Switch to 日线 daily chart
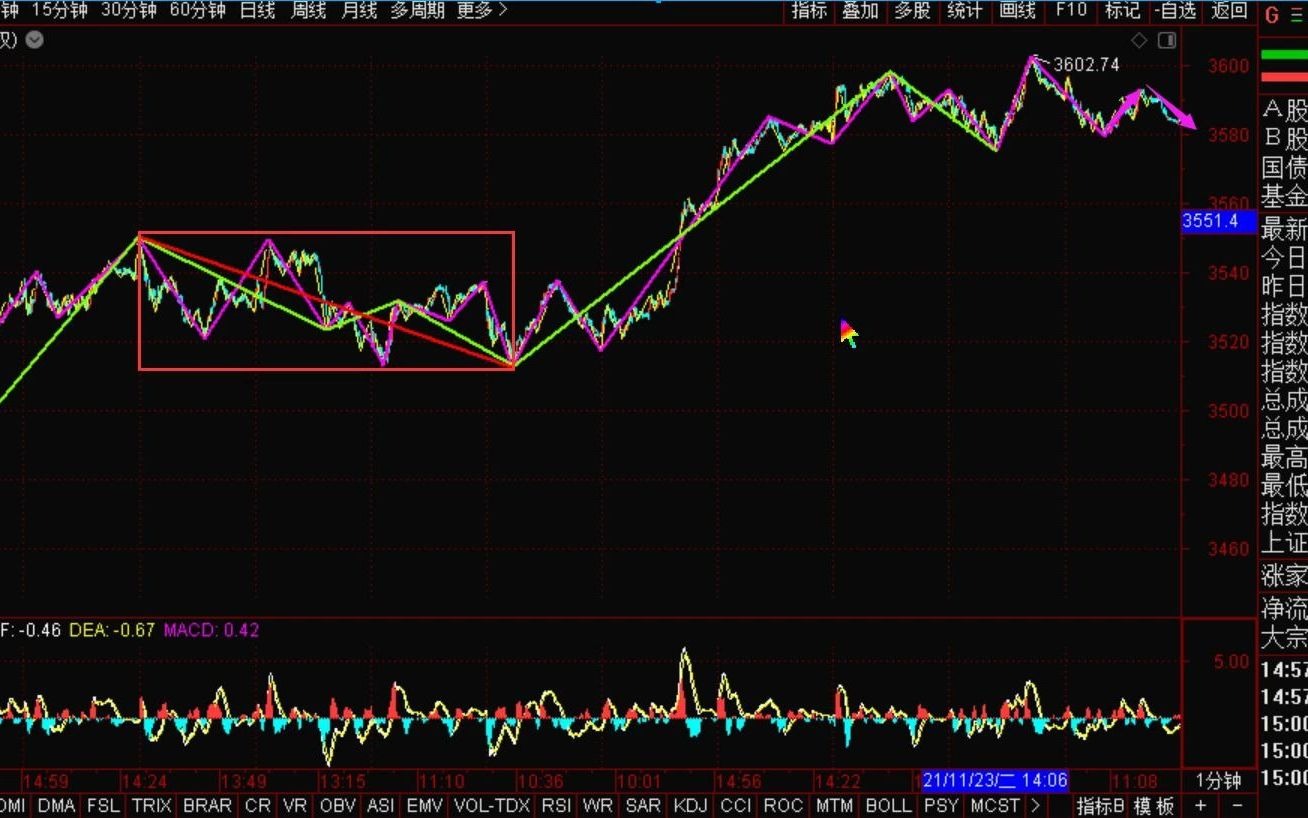The image size is (1308, 818). pyautogui.click(x=258, y=11)
